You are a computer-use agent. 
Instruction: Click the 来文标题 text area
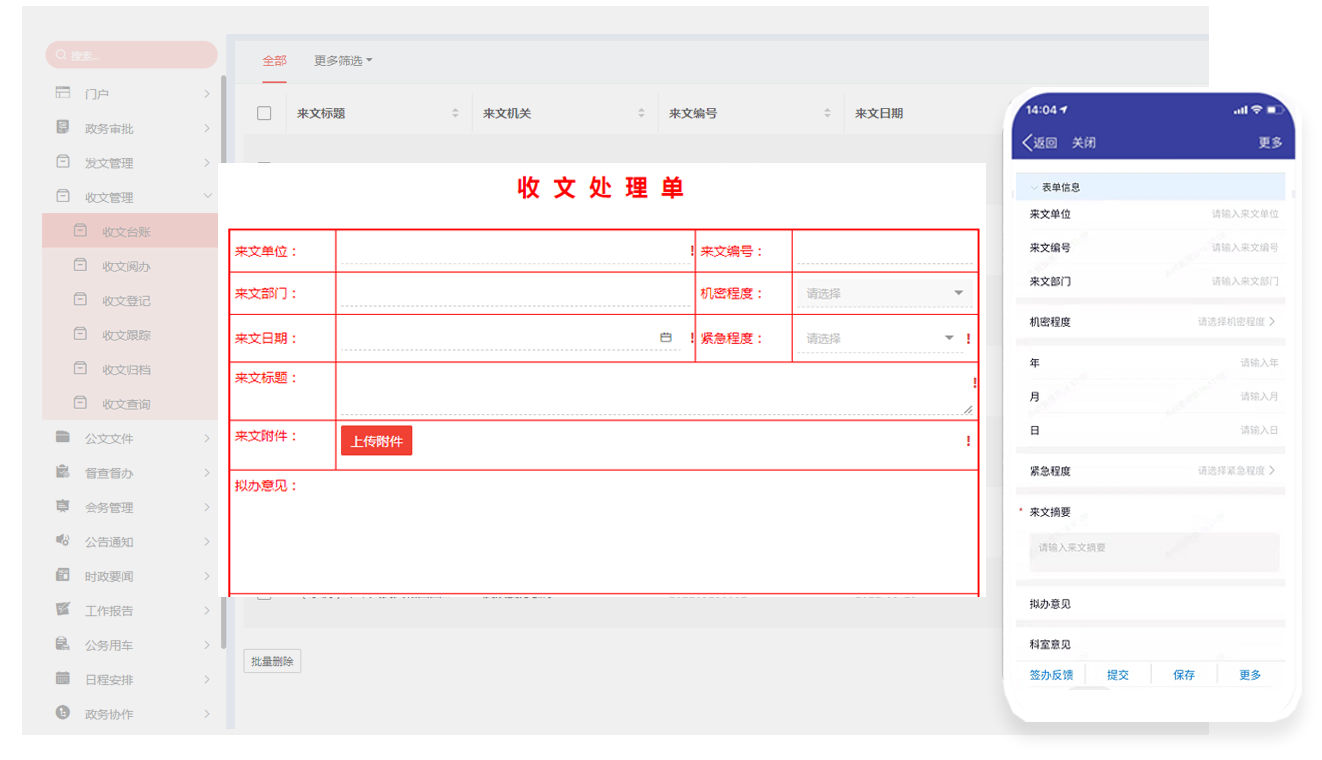(655, 390)
